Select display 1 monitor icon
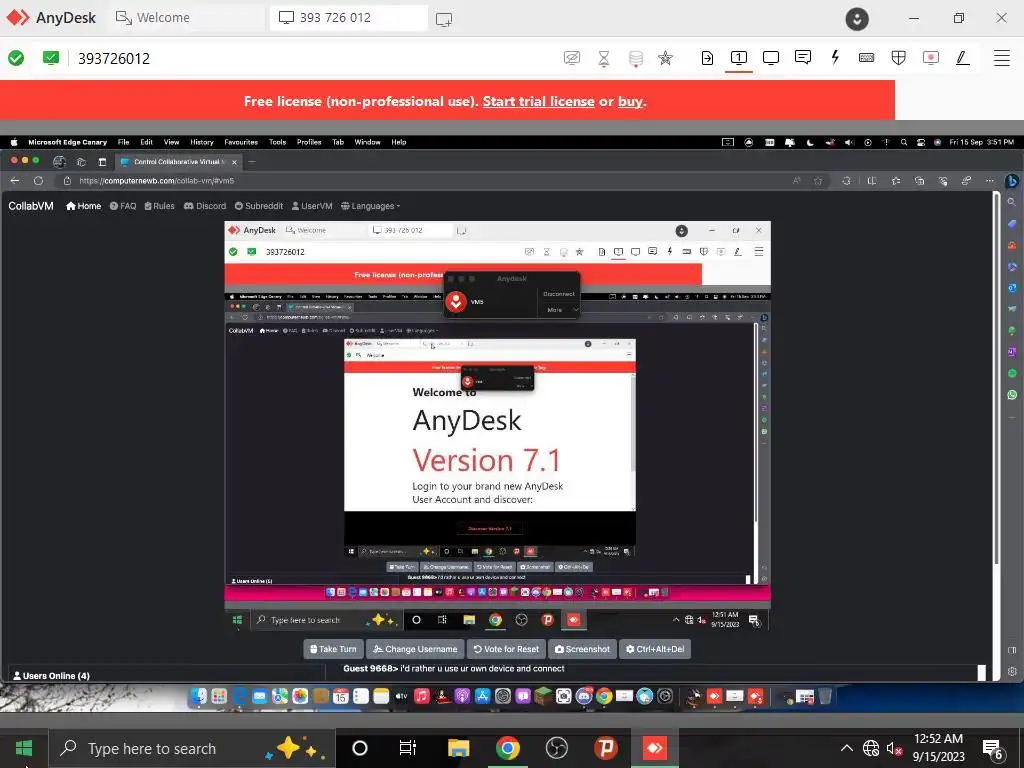Image resolution: width=1024 pixels, height=768 pixels. point(739,58)
